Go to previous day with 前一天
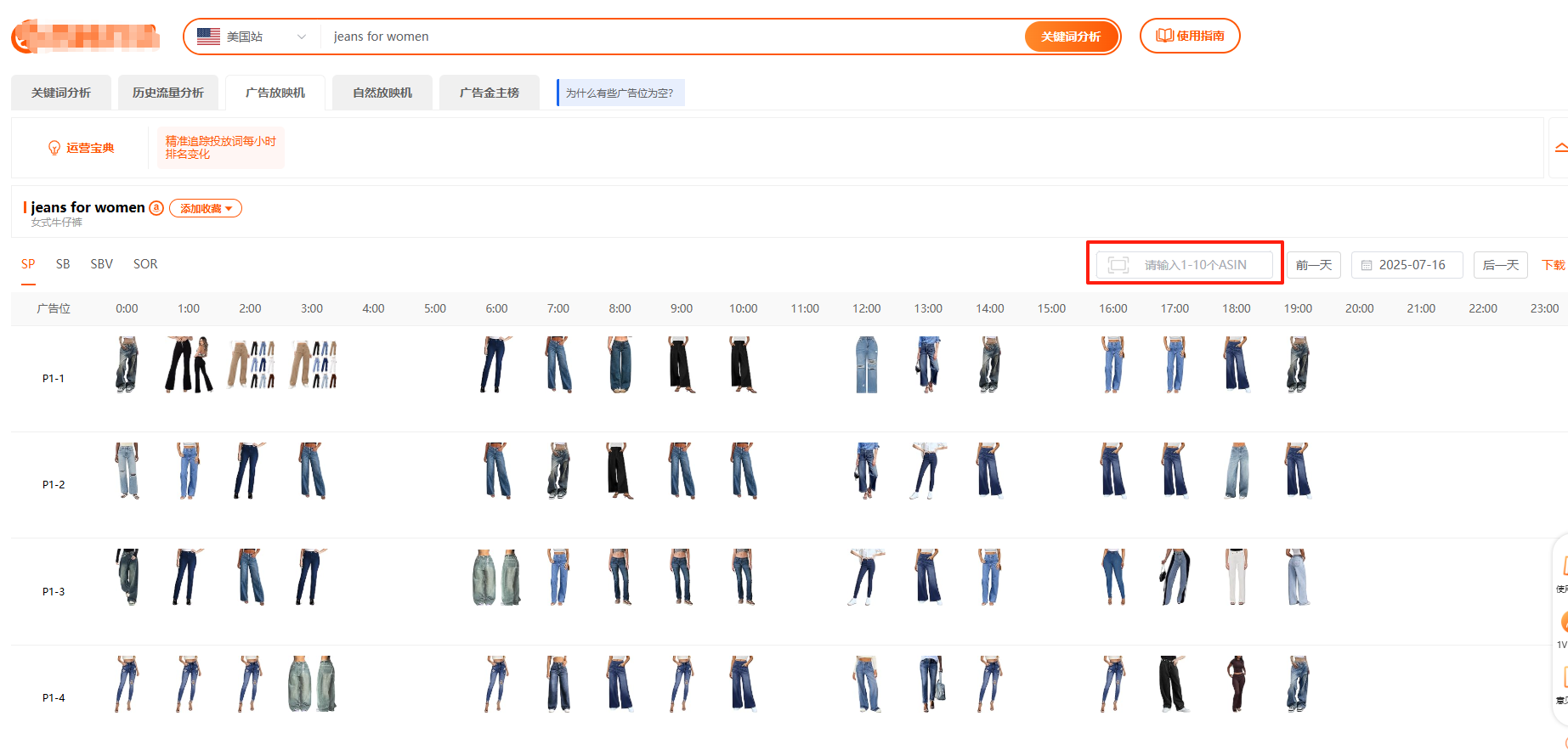This screenshot has height=750, width=1568. tap(1314, 265)
